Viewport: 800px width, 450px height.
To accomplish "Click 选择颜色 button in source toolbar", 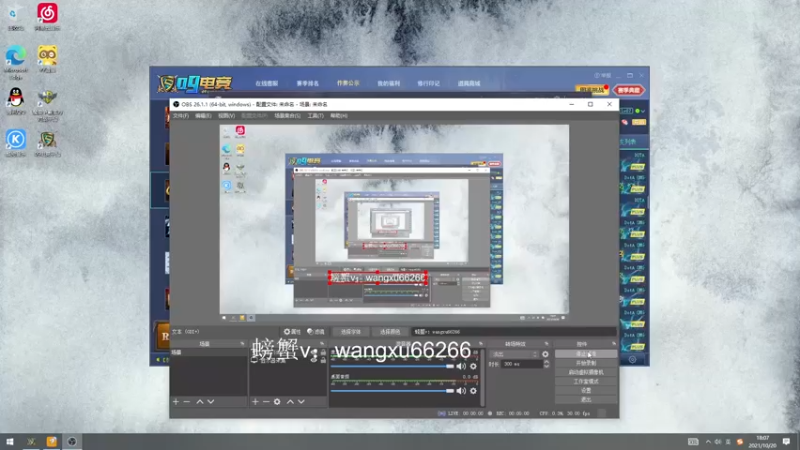I will pos(390,332).
